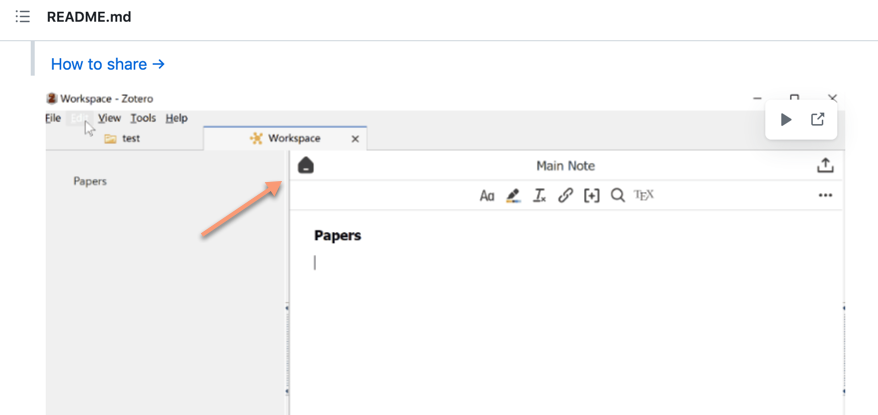Open the Tools menu in Zotero
Viewport: 878px width, 415px height.
(143, 118)
